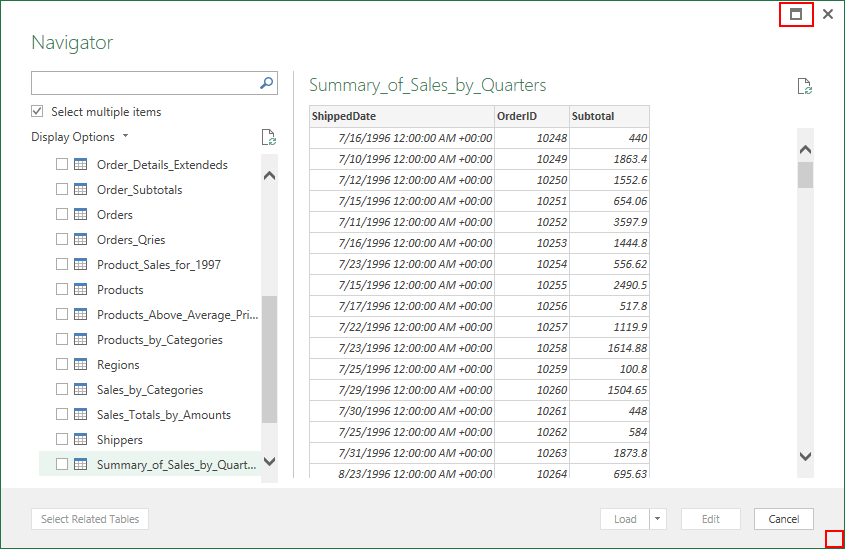Open the Display Options dropdown
Viewport: 845px width, 549px height.
(80, 137)
